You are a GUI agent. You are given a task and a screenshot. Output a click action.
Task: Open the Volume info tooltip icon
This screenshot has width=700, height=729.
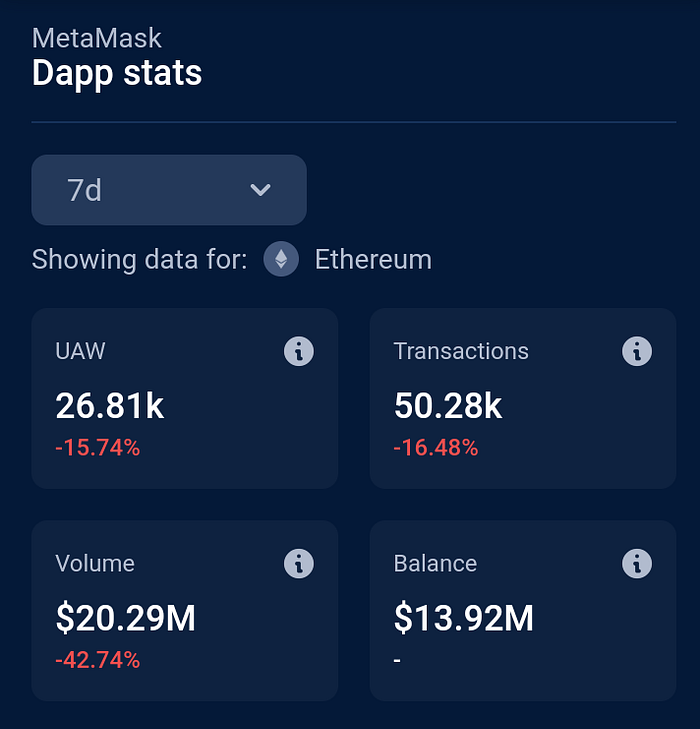[299, 563]
